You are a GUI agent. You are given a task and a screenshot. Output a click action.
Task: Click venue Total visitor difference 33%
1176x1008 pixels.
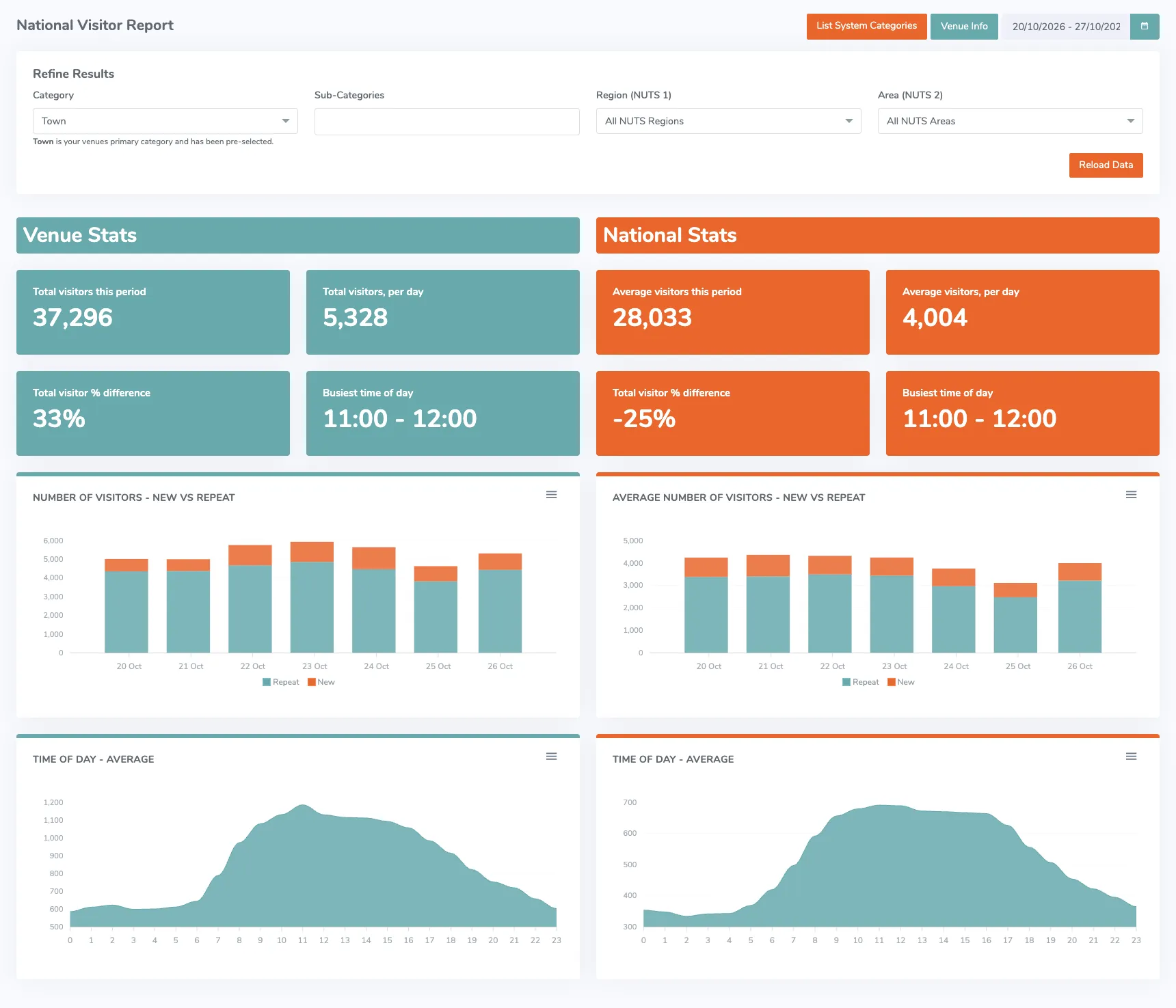[x=153, y=413]
